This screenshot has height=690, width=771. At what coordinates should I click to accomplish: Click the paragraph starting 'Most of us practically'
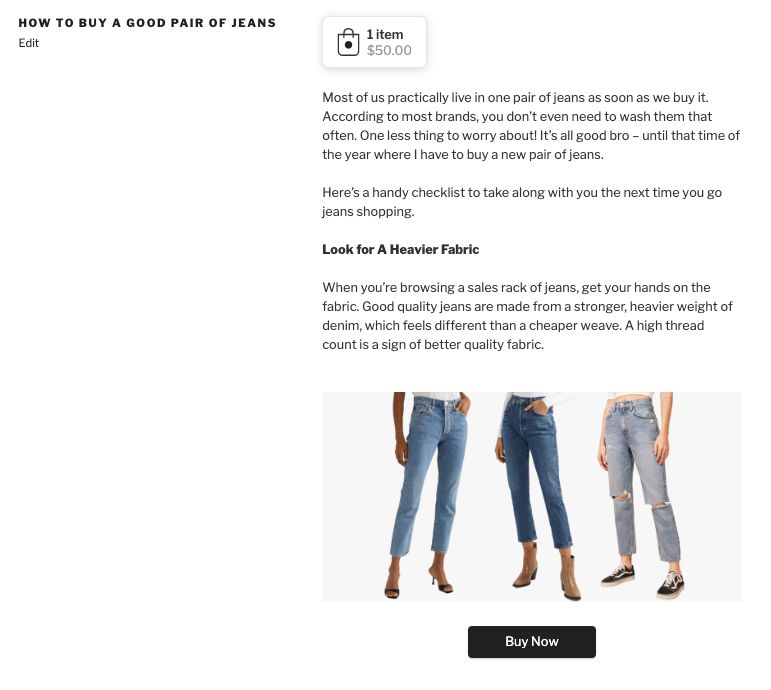point(531,126)
